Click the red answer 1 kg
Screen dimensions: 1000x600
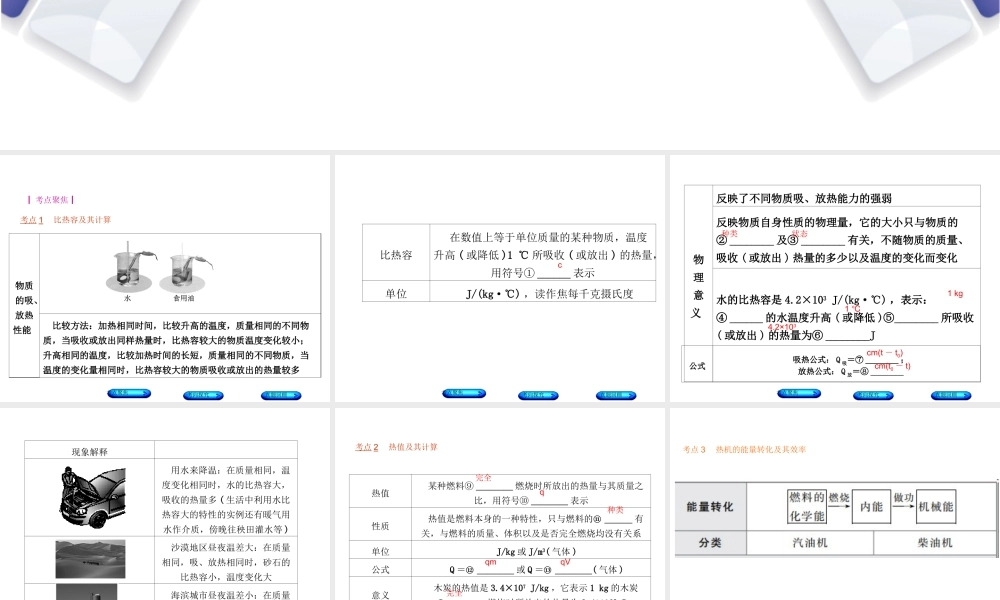[955, 294]
